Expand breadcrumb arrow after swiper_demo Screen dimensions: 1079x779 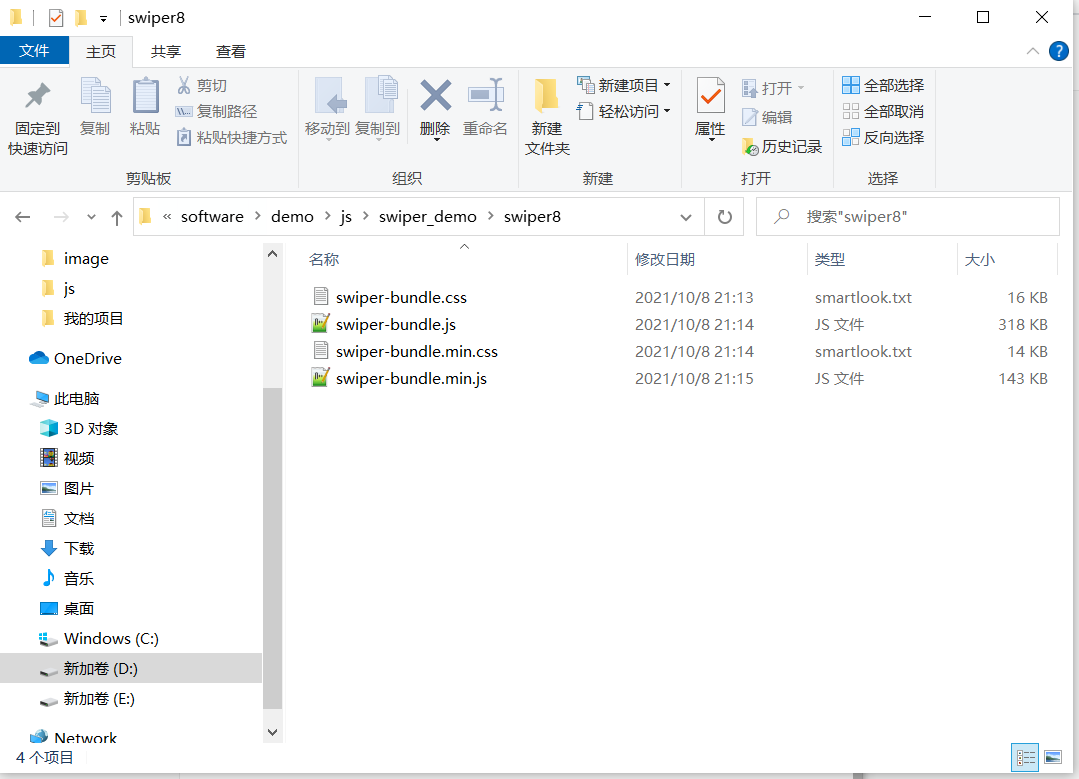coord(491,216)
